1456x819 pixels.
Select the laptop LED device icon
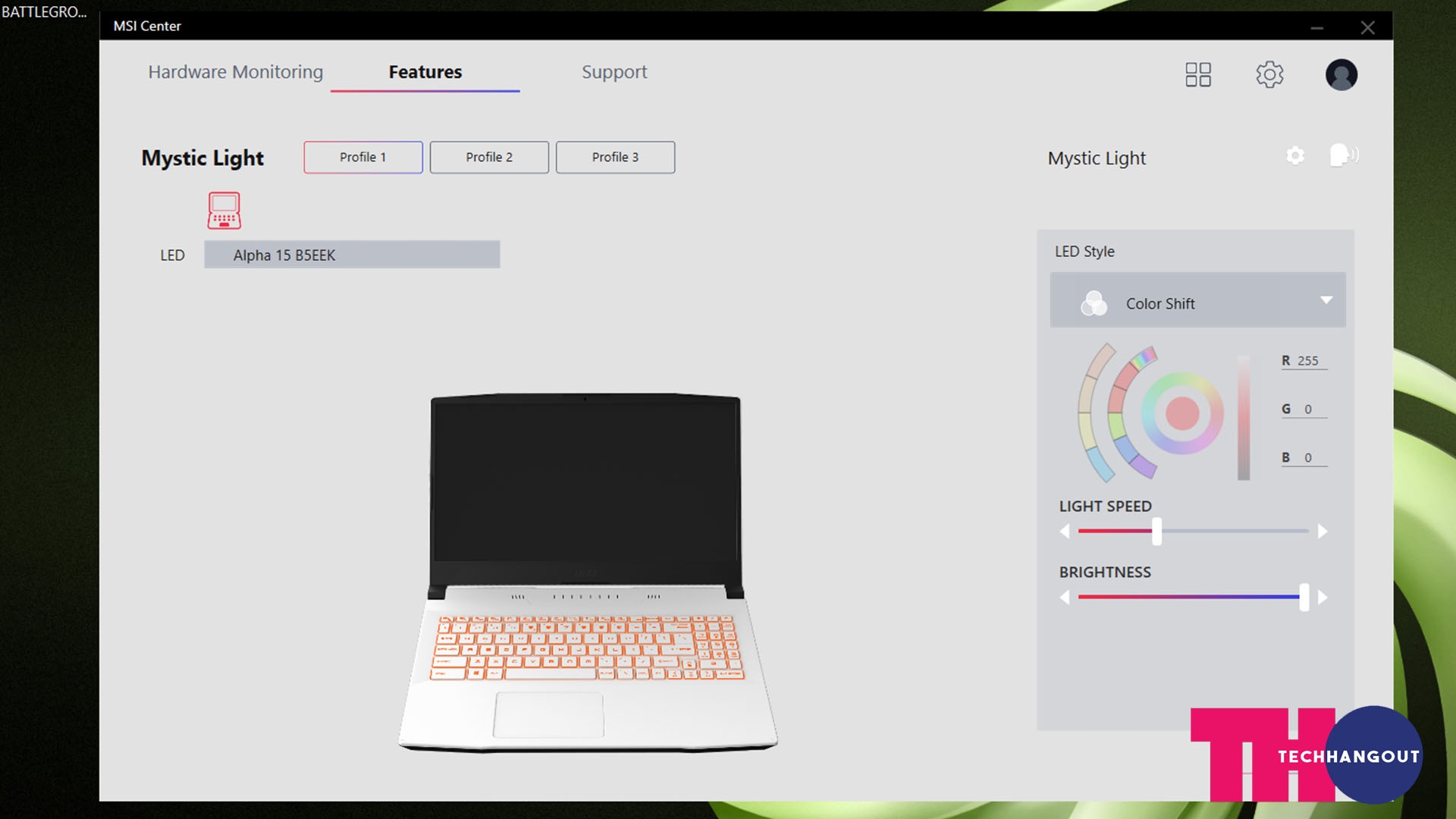point(224,210)
